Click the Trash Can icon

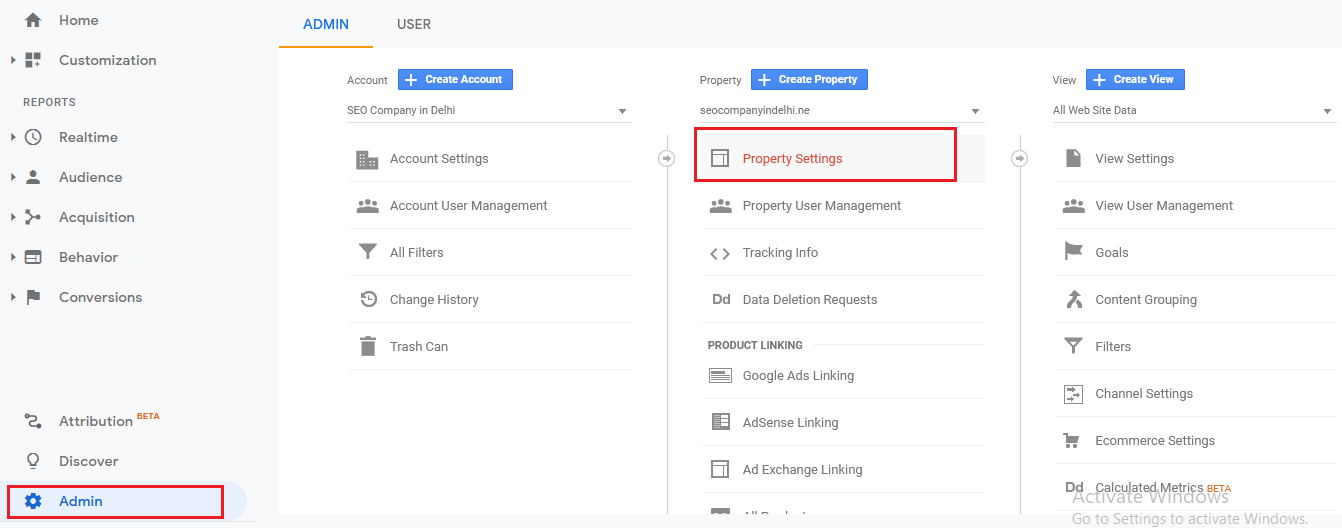[x=367, y=346]
